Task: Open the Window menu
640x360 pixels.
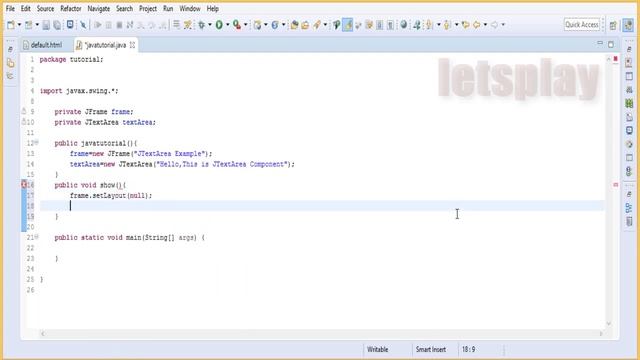Action: pyautogui.click(x=190, y=9)
